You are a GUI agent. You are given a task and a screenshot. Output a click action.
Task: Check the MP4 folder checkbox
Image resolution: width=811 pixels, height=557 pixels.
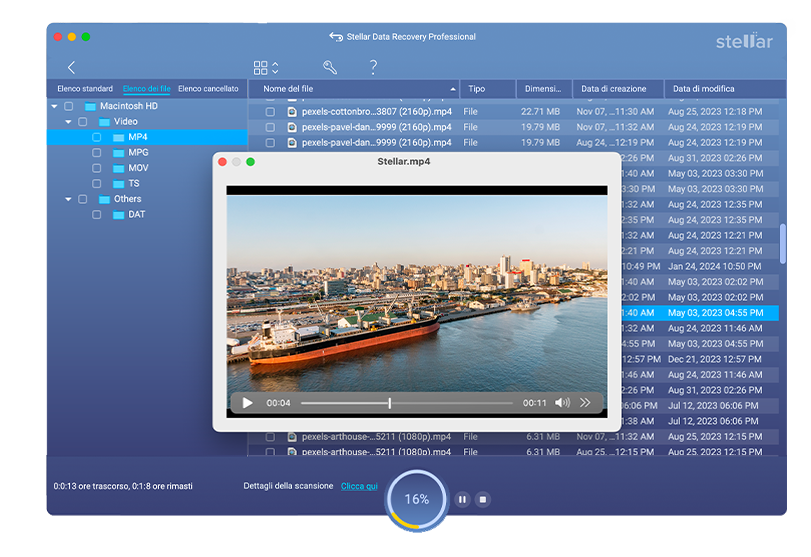tap(97, 138)
